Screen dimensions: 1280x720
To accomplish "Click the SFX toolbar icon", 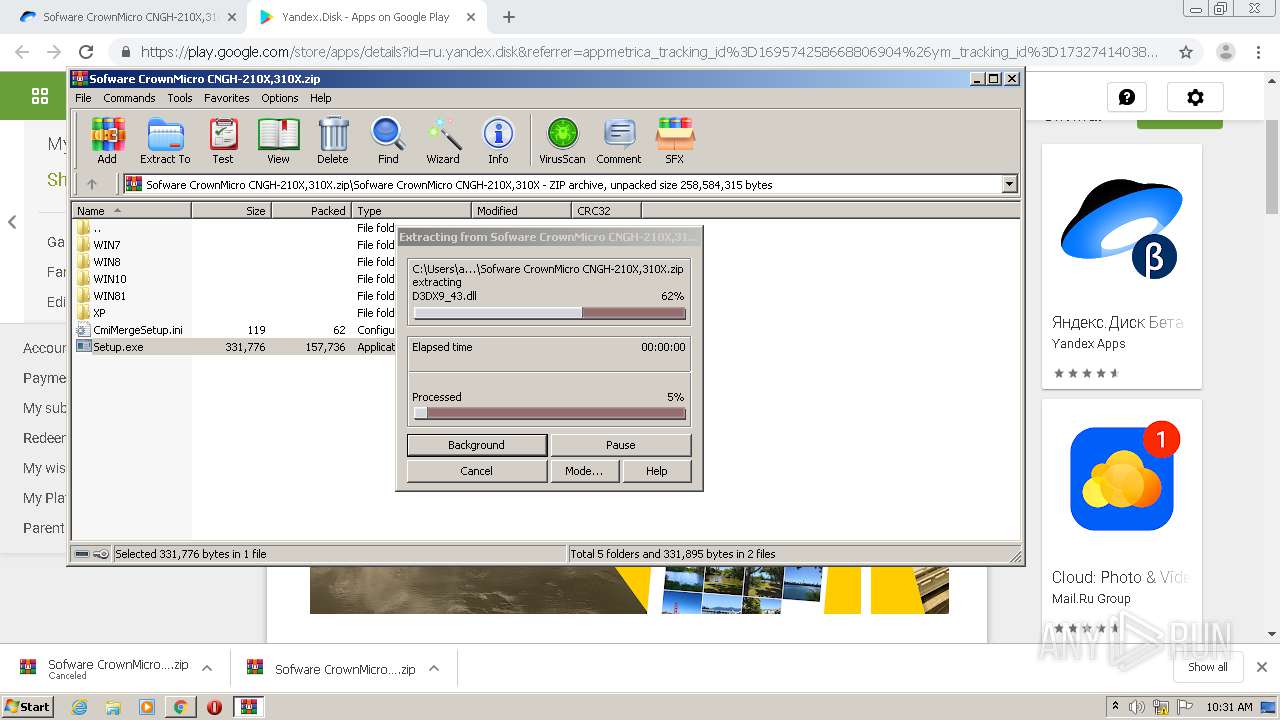I will click(x=675, y=140).
